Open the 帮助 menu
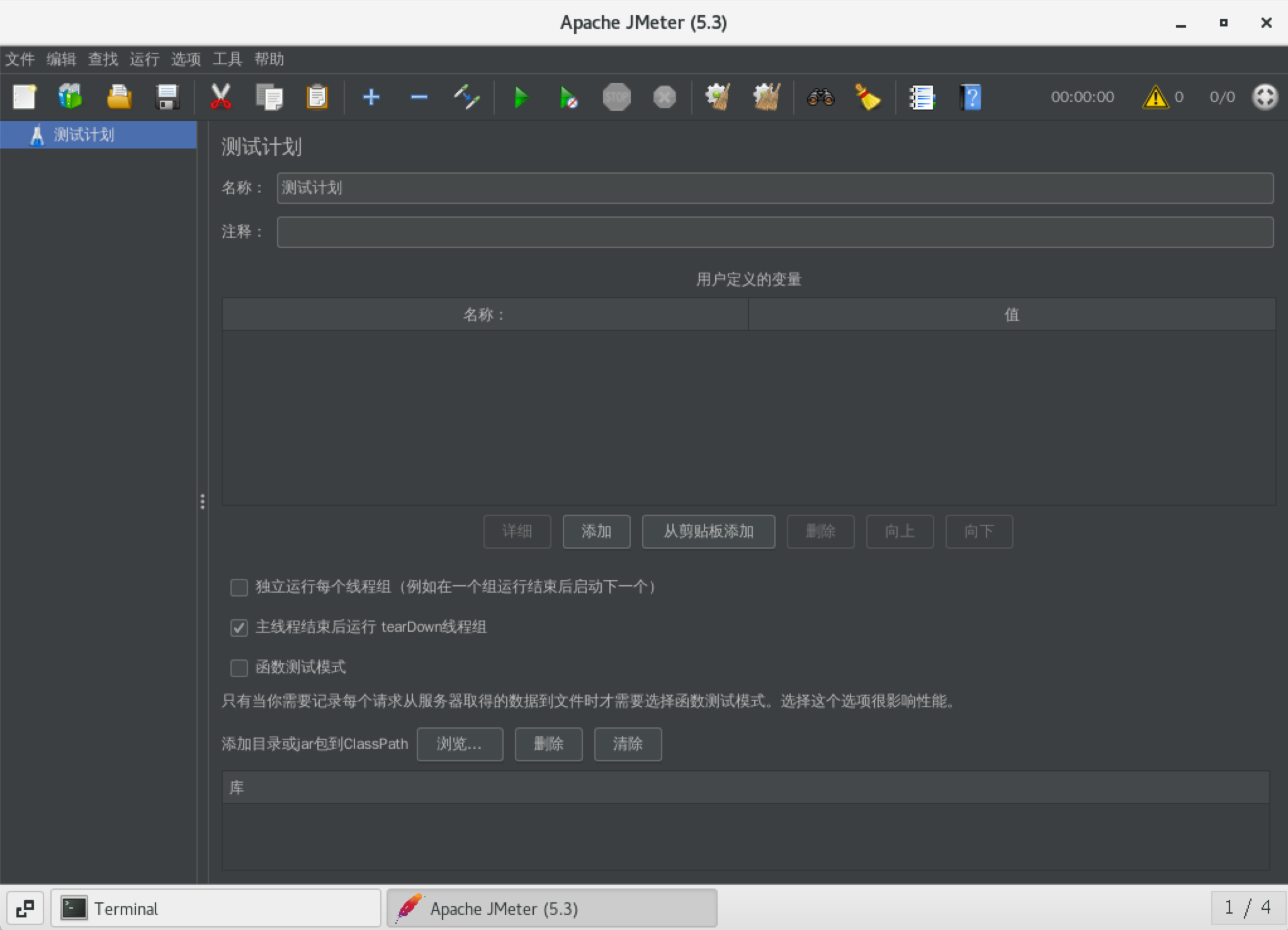The image size is (1288, 930). [269, 59]
